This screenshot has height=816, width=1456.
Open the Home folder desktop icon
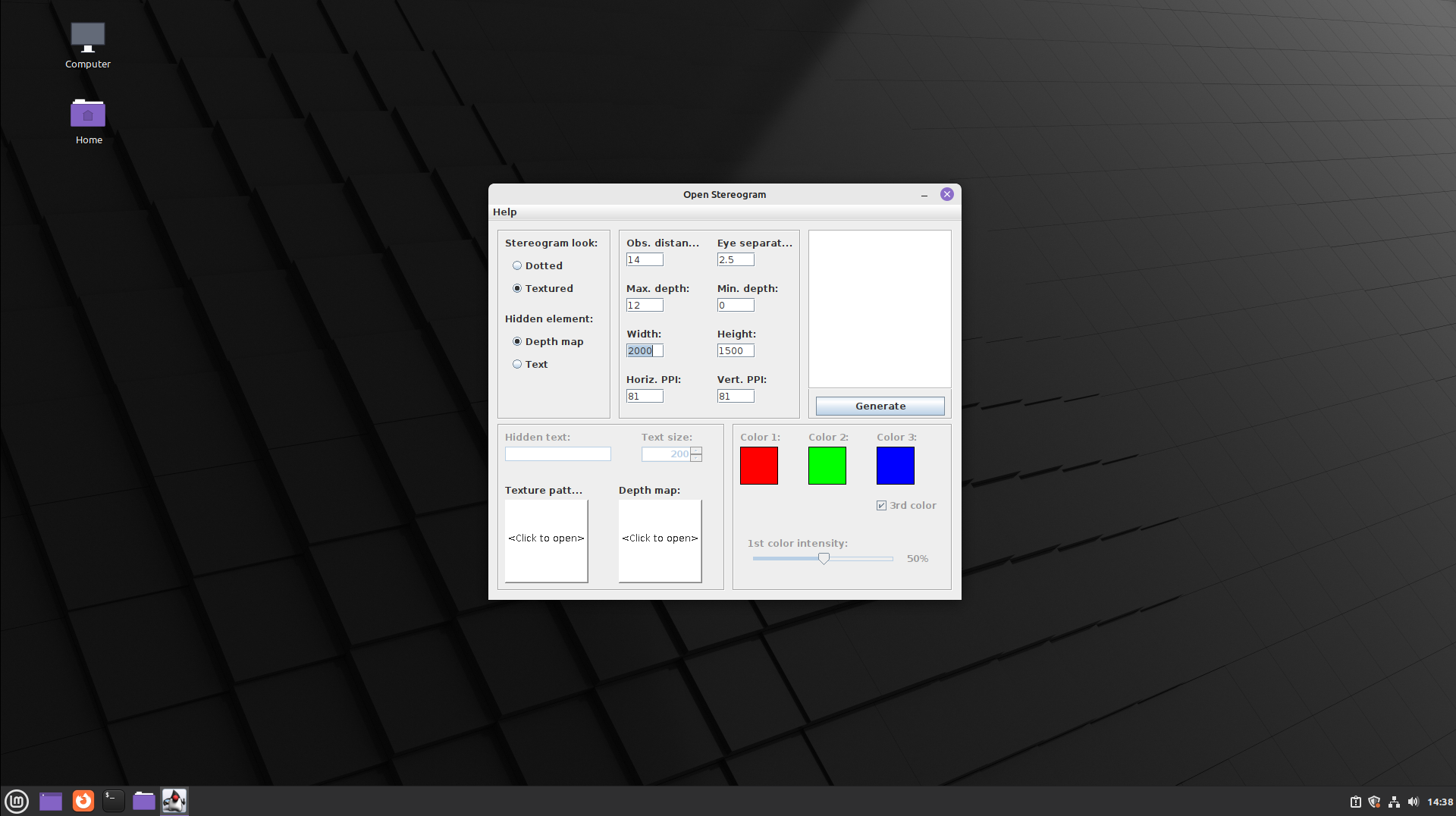(x=88, y=121)
